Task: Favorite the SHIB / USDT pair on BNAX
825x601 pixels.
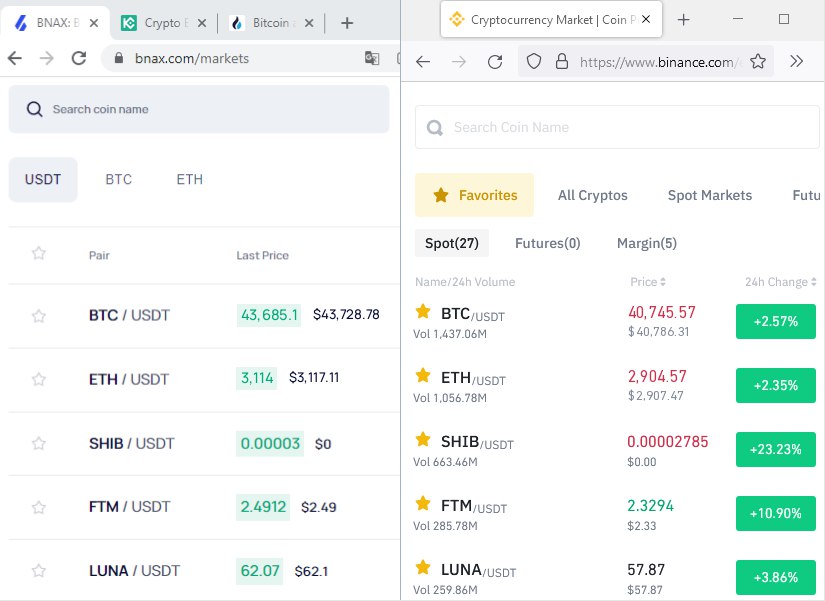Action: [38, 443]
